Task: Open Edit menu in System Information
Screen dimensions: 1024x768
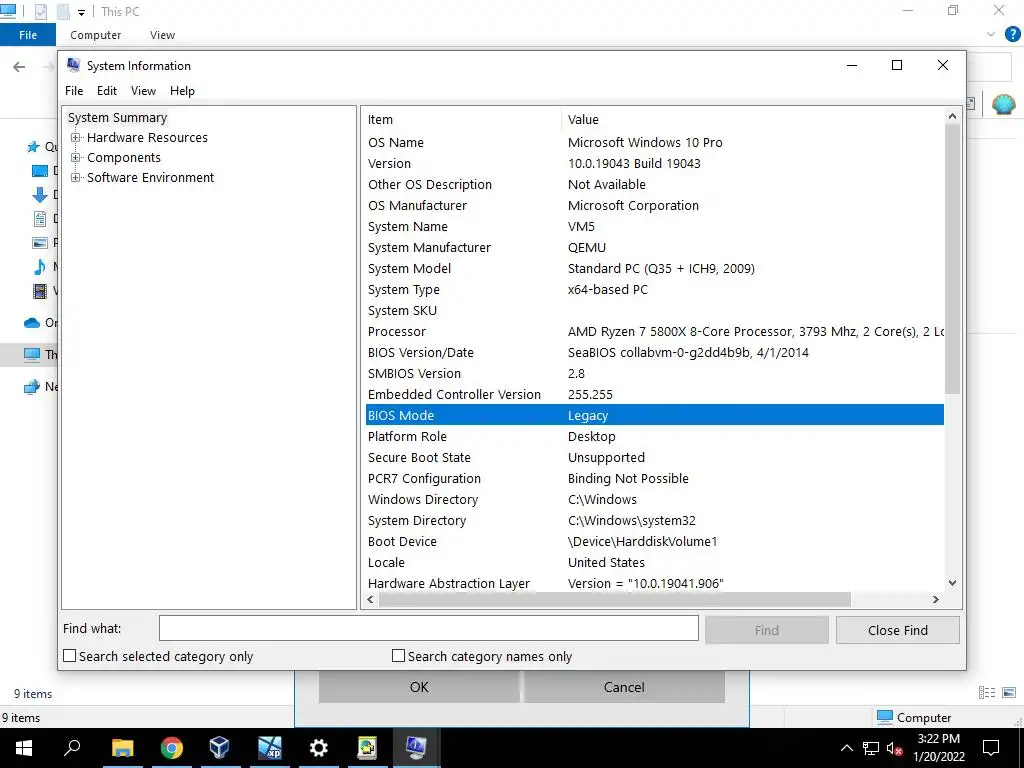Action: [x=106, y=91]
